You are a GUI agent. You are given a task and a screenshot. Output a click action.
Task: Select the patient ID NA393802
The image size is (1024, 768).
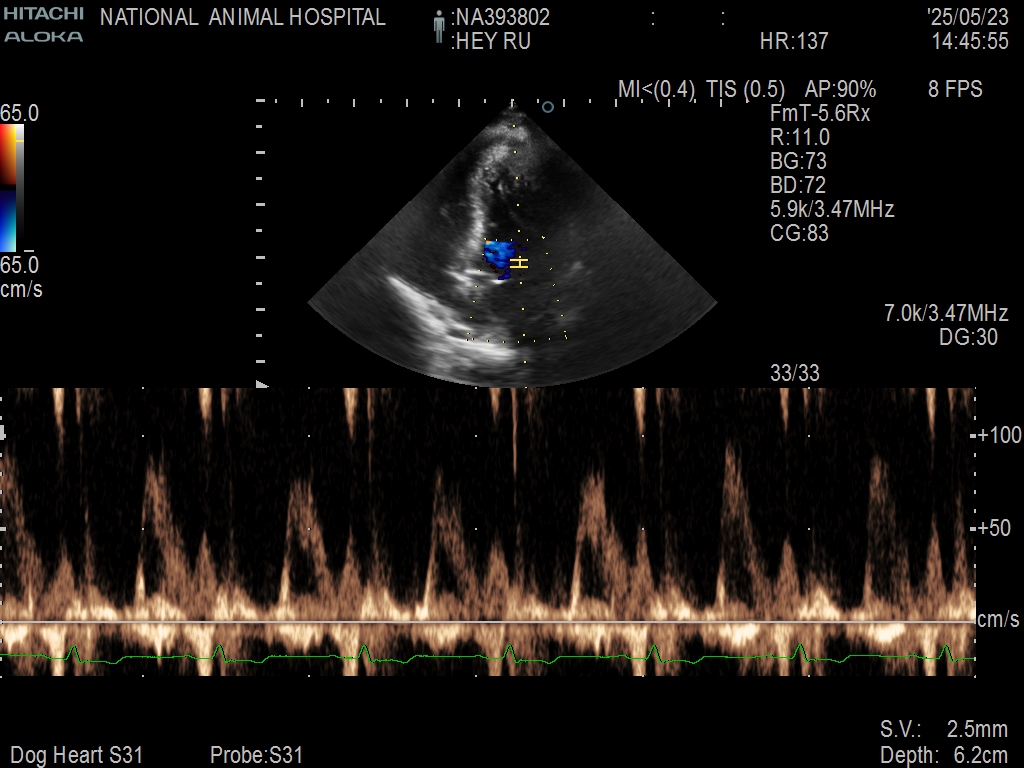click(502, 18)
